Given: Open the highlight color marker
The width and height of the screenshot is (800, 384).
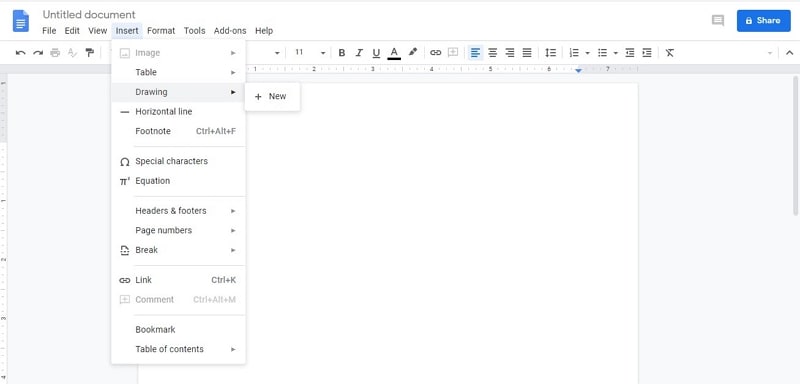Looking at the screenshot, I should point(413,53).
